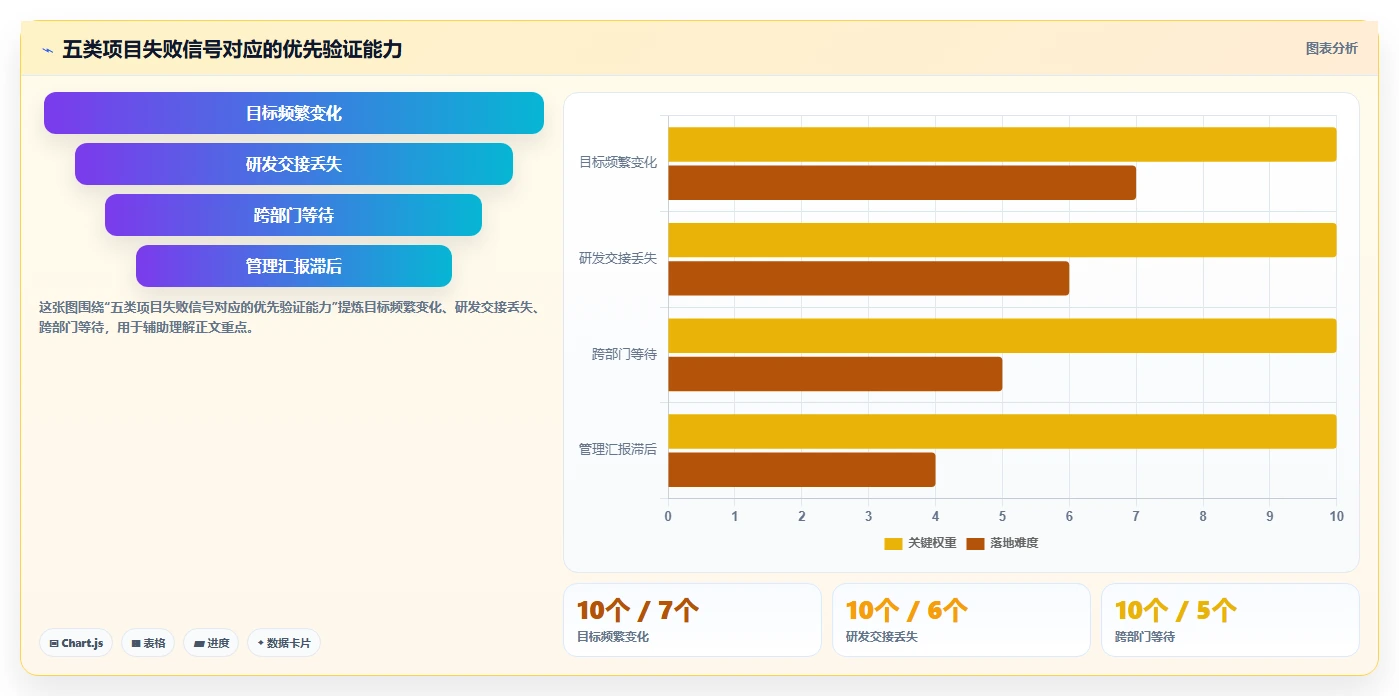Image resolution: width=1399 pixels, height=696 pixels.
Task: Select the 管理汇报滞后 gradient funnel block
Action: (294, 266)
